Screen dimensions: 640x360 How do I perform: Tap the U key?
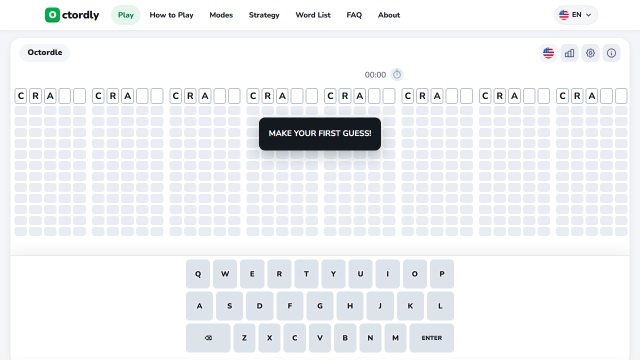pos(360,274)
